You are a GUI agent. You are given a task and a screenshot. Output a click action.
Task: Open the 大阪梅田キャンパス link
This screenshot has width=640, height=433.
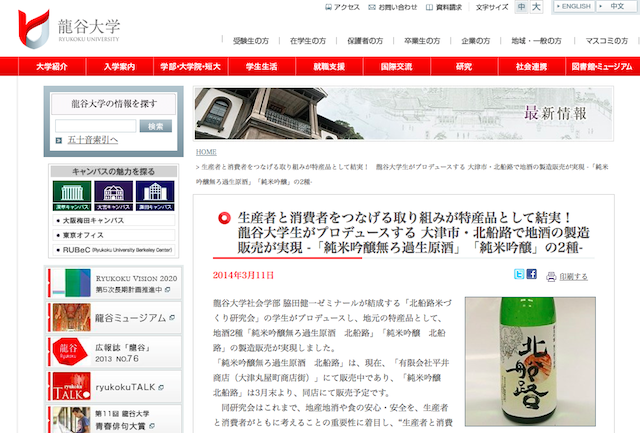click(113, 220)
